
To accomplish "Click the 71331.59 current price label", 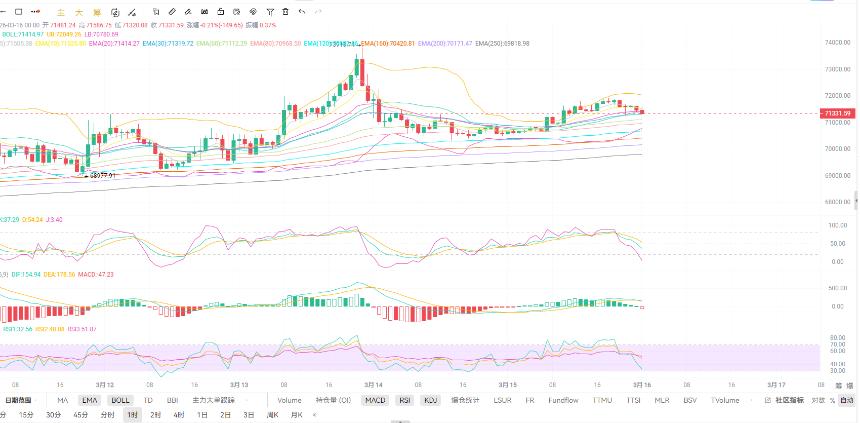I will (x=838, y=114).
